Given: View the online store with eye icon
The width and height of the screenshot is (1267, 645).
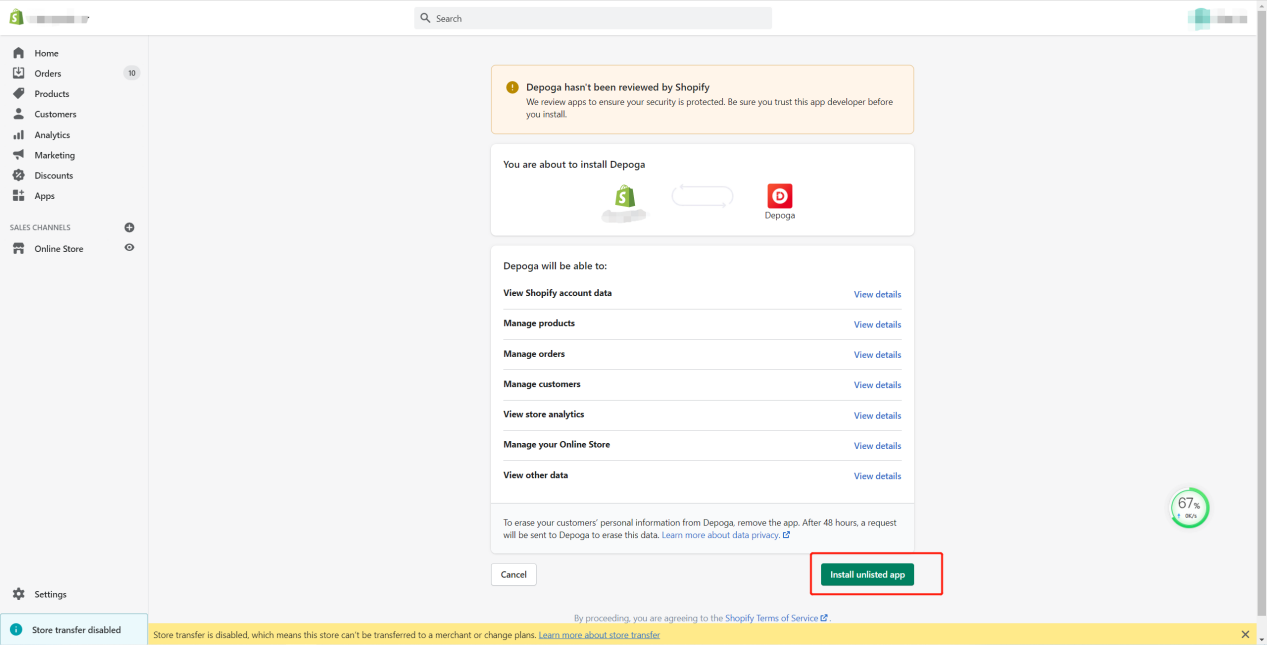Looking at the screenshot, I should click(129, 248).
